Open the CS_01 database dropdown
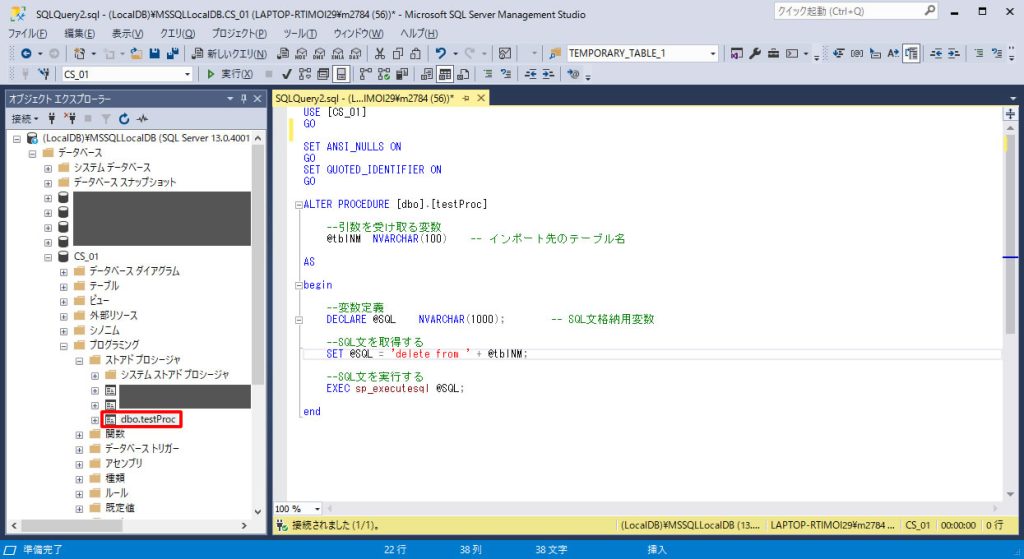Screen dimensions: 1024x559 click(187, 74)
